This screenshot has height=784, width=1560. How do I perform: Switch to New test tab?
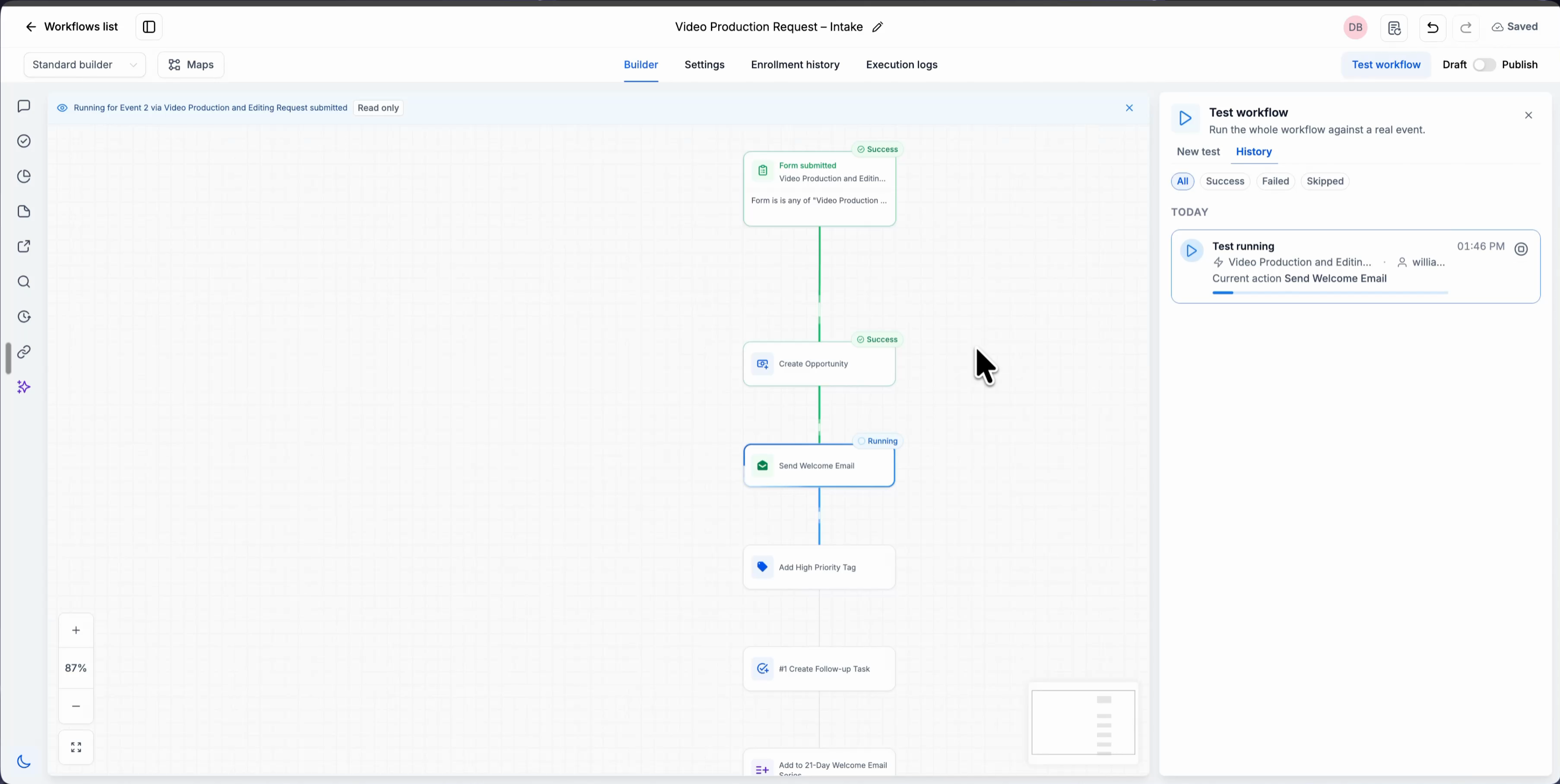[1198, 152]
